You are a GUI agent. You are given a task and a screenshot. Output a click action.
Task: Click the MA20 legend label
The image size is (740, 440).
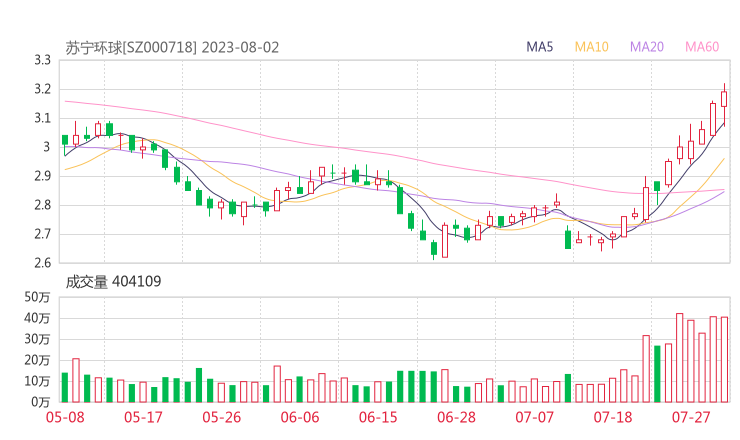click(647, 47)
